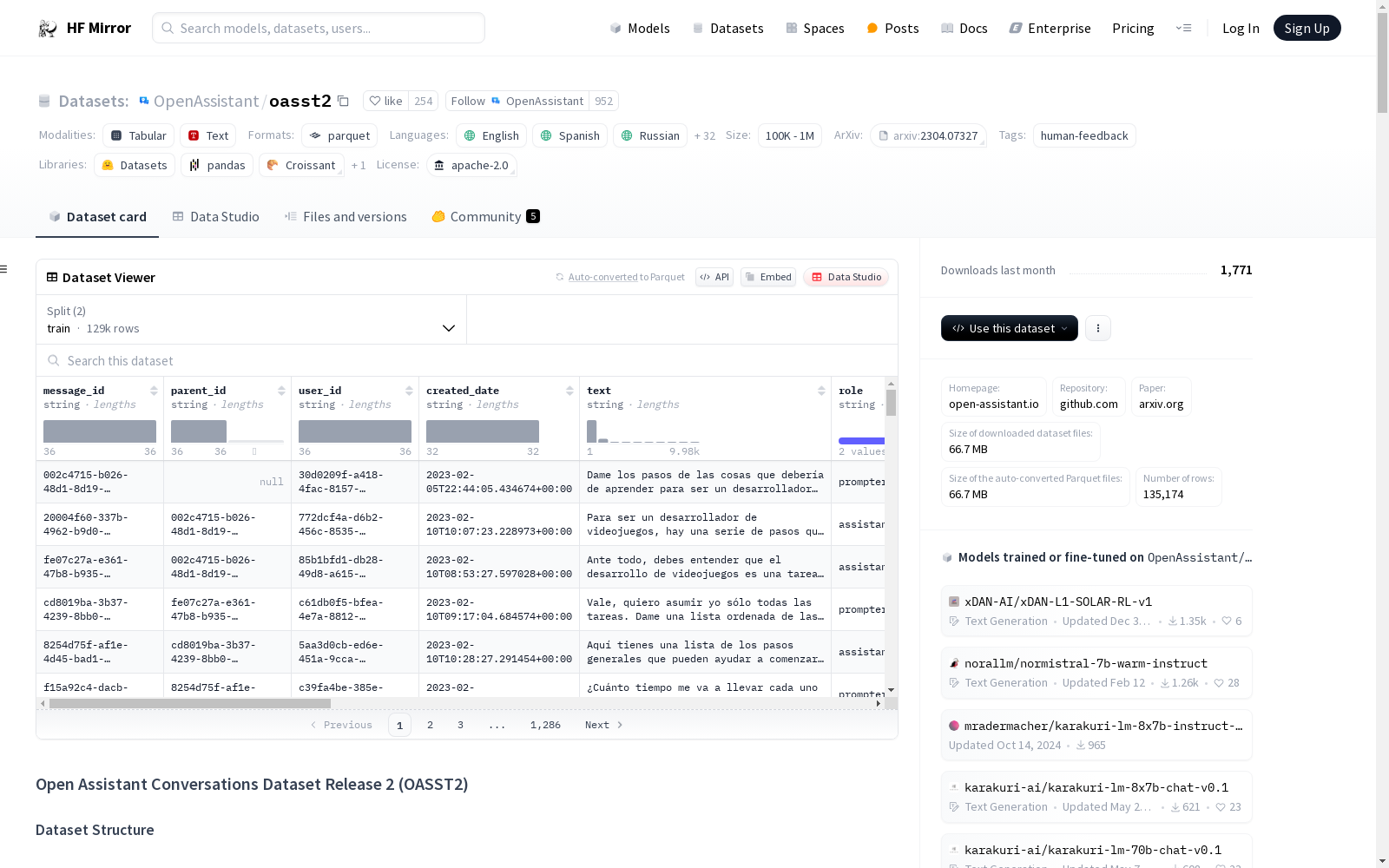Image resolution: width=1389 pixels, height=868 pixels.
Task: Sort the text column
Action: pyautogui.click(x=821, y=391)
